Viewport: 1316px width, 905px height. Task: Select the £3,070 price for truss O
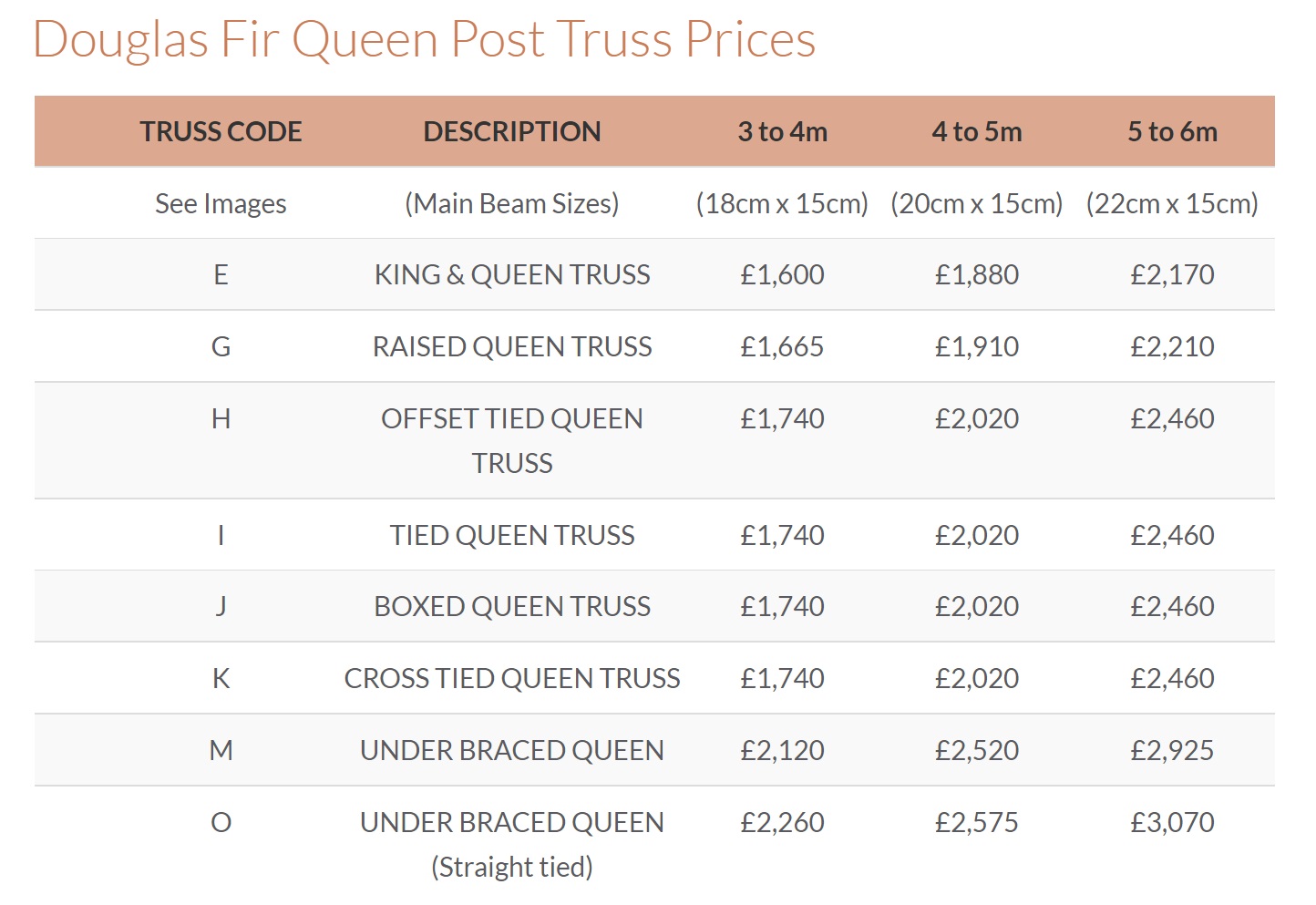pos(1172,822)
